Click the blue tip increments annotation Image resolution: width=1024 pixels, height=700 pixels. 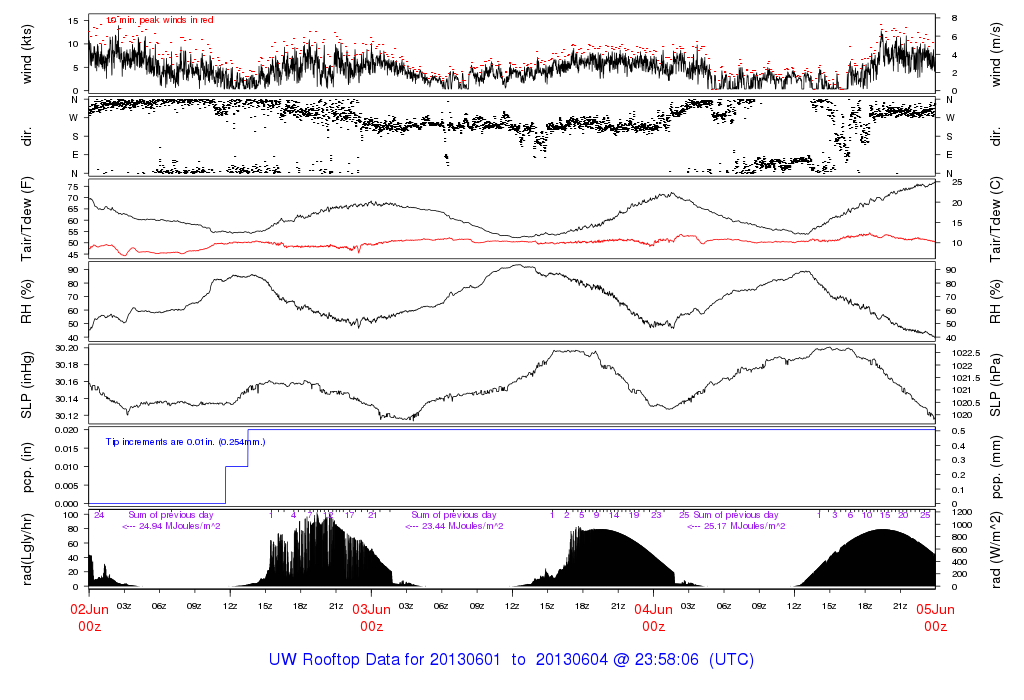(185, 441)
